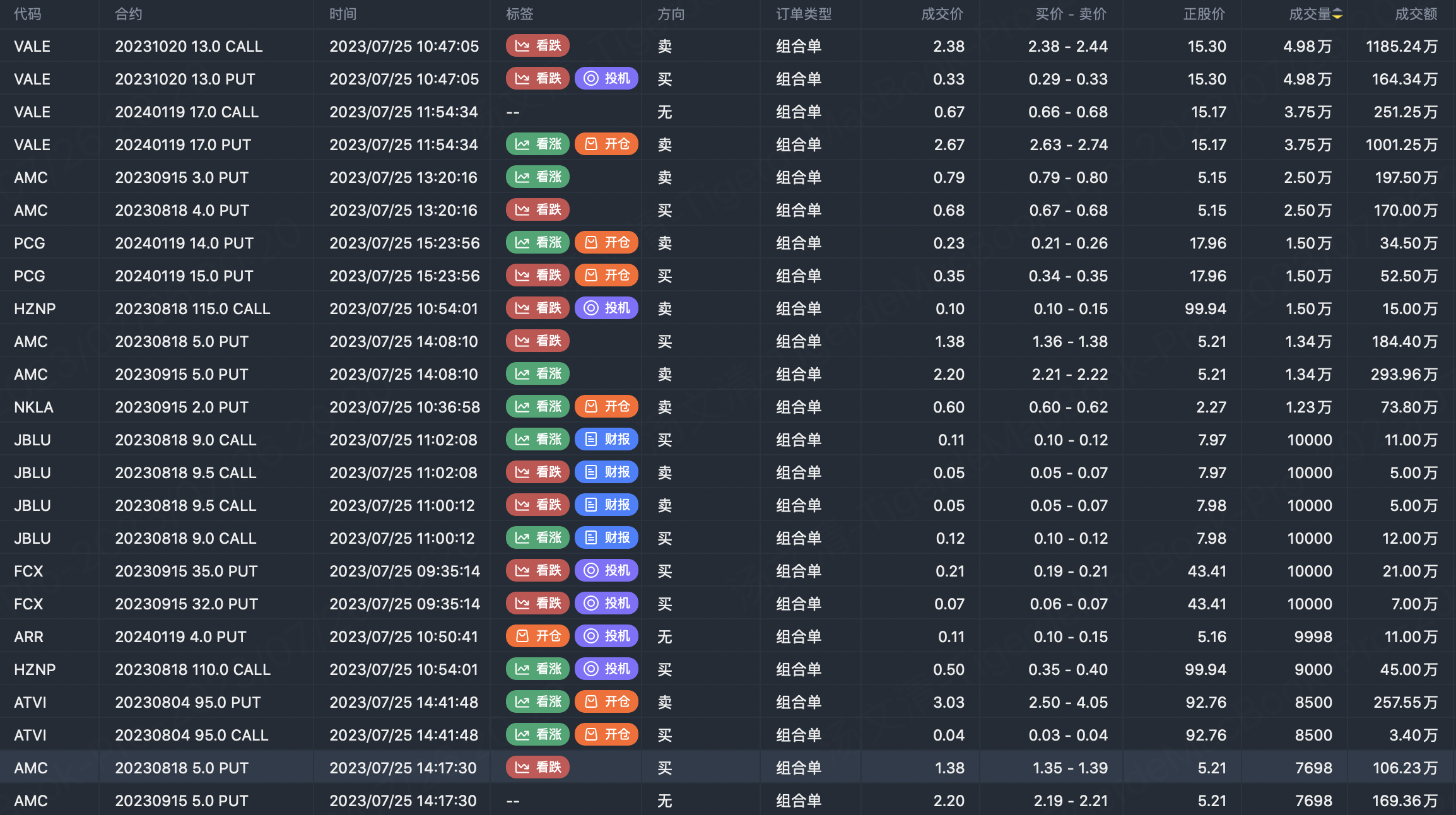Click 财报 tag on JBLU 9.0 CALL 11:00:12 row
This screenshot has width=1456, height=815.
pyautogui.click(x=606, y=537)
